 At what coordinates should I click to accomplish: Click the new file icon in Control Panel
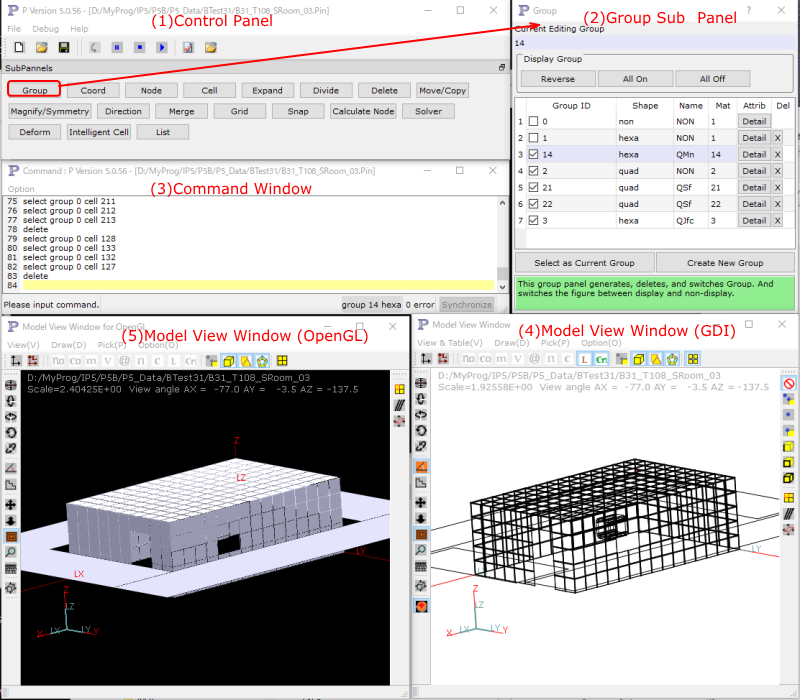click(20, 47)
